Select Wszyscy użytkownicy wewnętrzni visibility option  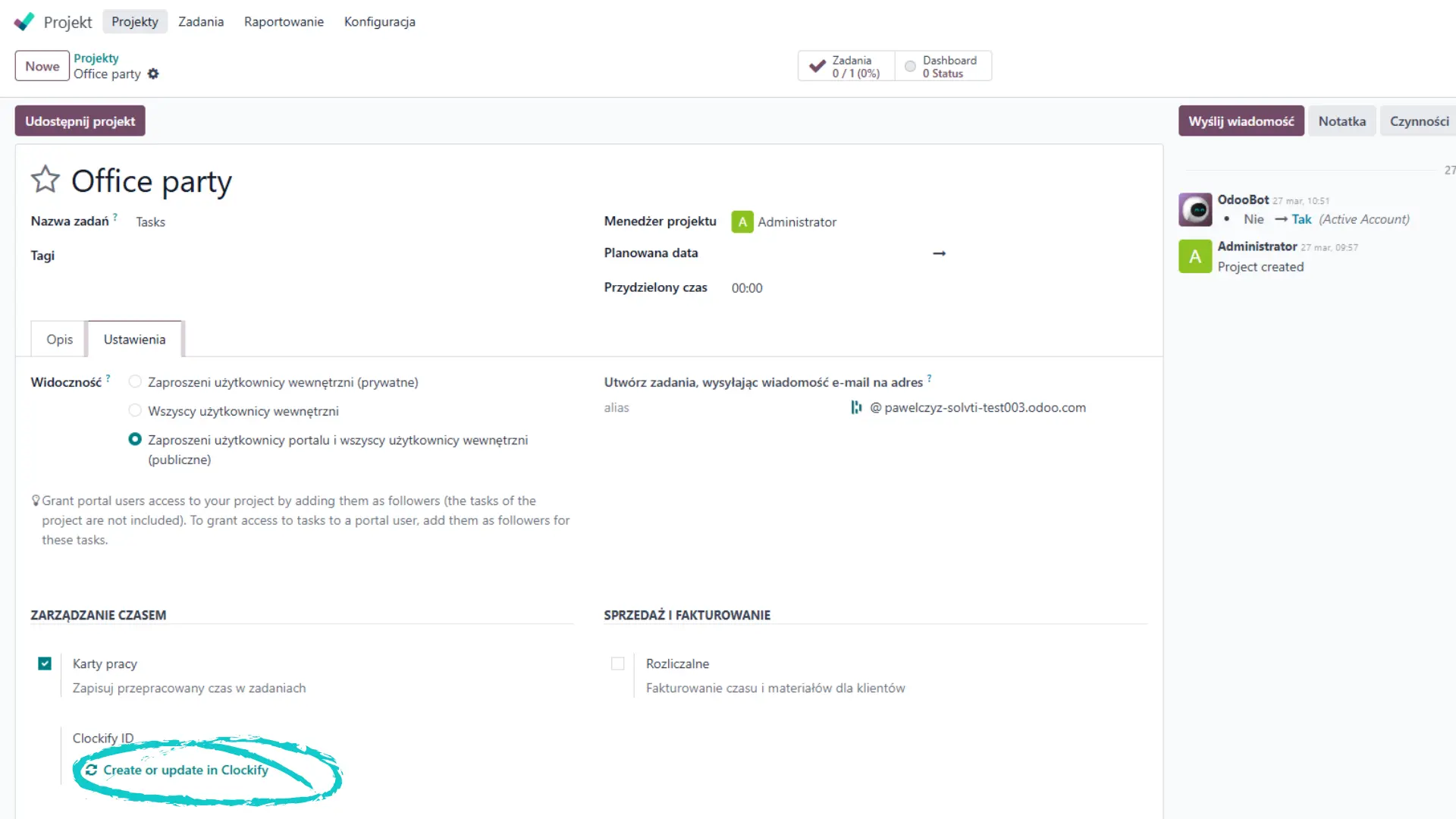pyautogui.click(x=135, y=410)
